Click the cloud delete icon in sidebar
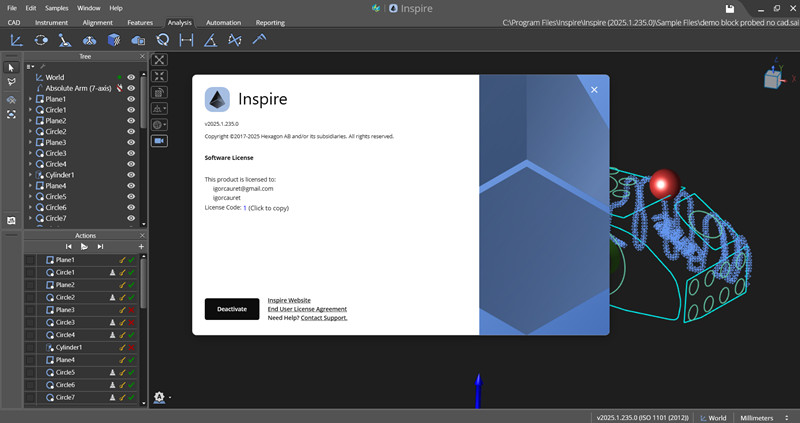 pos(11,100)
